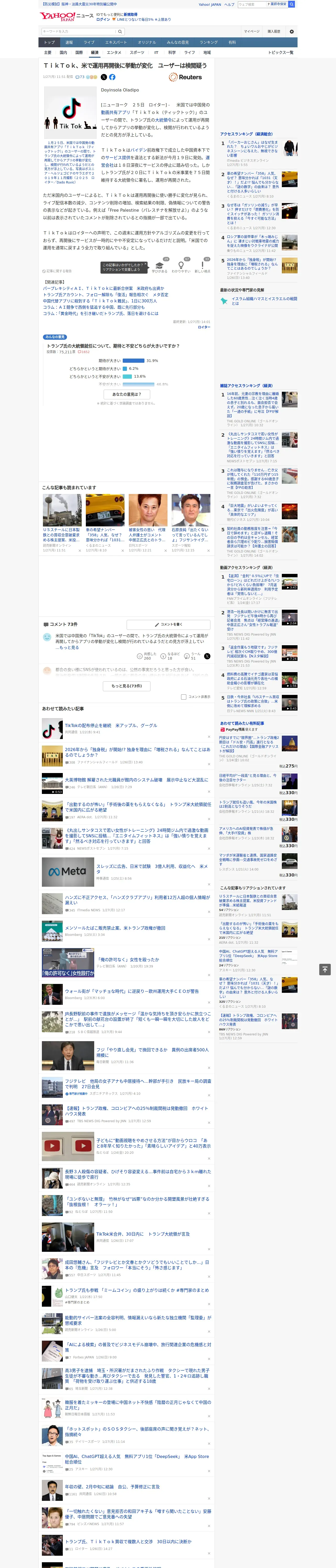Select the スポーツ category
336x1568 pixels.
(x=137, y=52)
